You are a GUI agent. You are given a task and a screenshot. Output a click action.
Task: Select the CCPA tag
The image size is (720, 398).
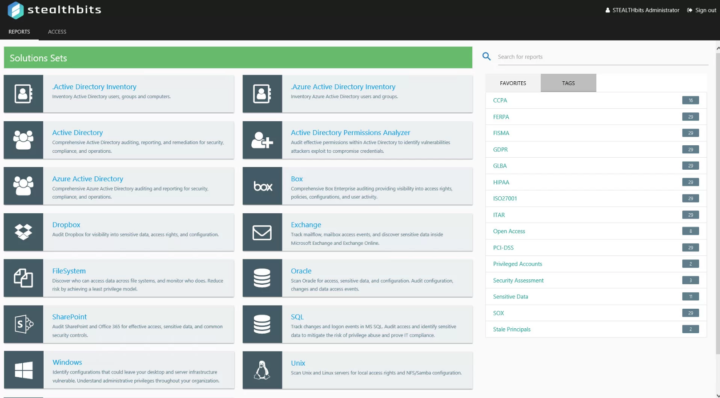pyautogui.click(x=500, y=100)
